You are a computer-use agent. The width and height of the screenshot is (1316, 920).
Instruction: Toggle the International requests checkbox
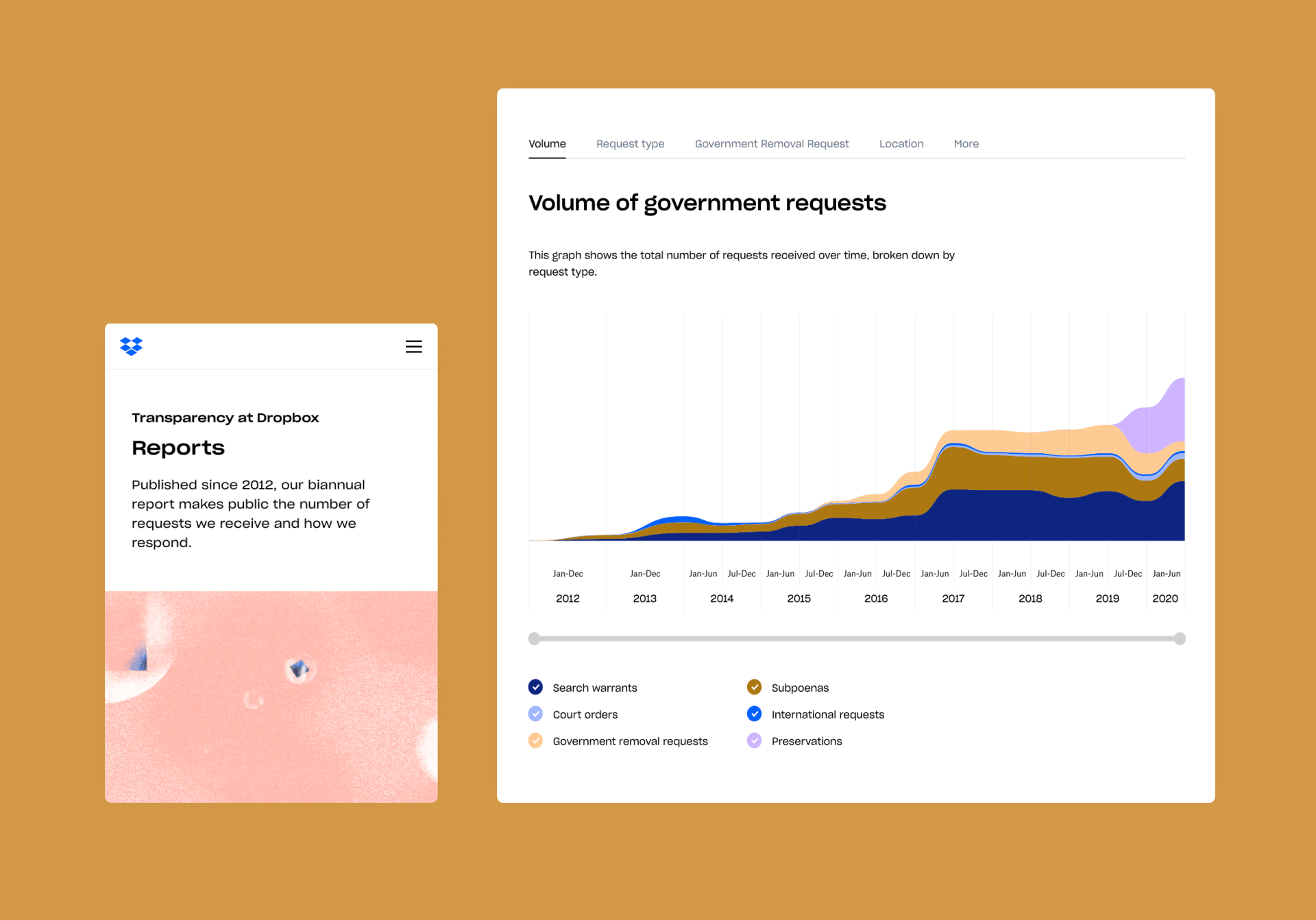[755, 714]
